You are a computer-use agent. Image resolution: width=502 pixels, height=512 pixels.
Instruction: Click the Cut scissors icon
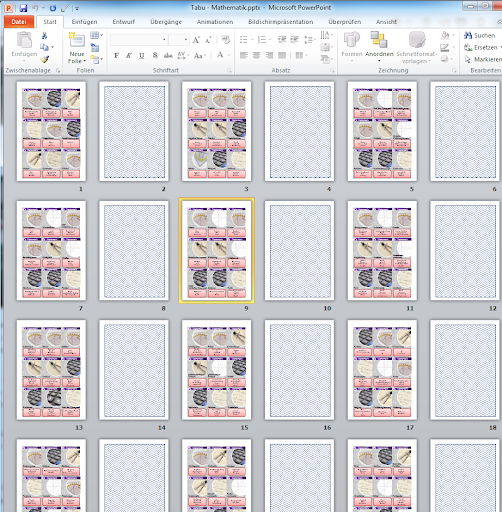pos(44,35)
